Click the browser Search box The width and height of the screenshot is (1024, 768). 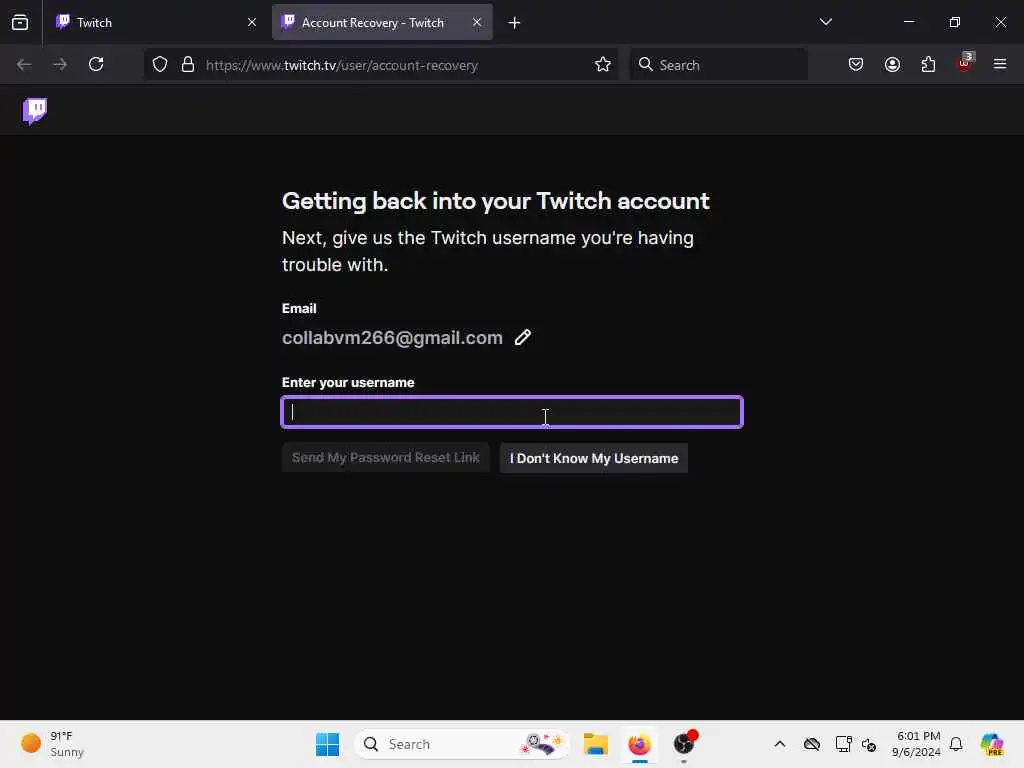718,65
